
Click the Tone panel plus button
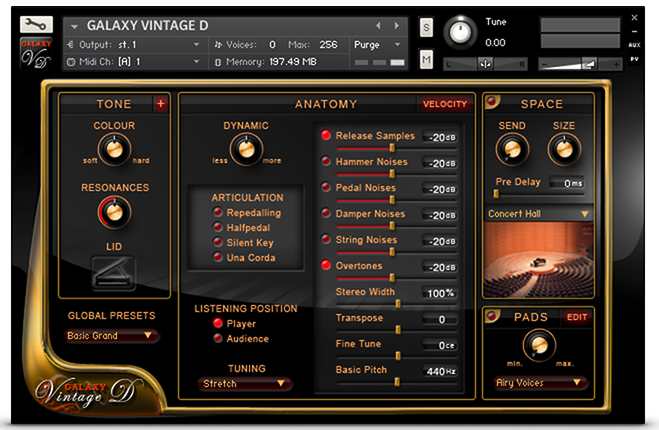click(x=161, y=103)
